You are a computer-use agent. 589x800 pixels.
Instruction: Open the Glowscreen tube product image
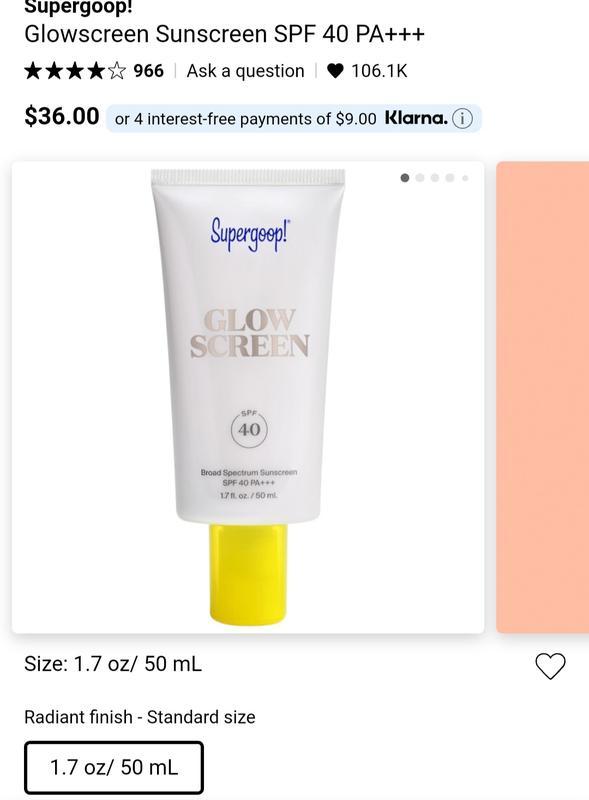[248, 397]
